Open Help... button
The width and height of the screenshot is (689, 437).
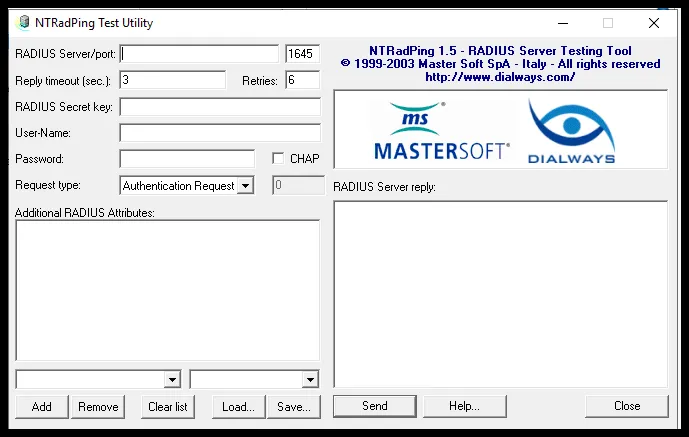coord(464,406)
